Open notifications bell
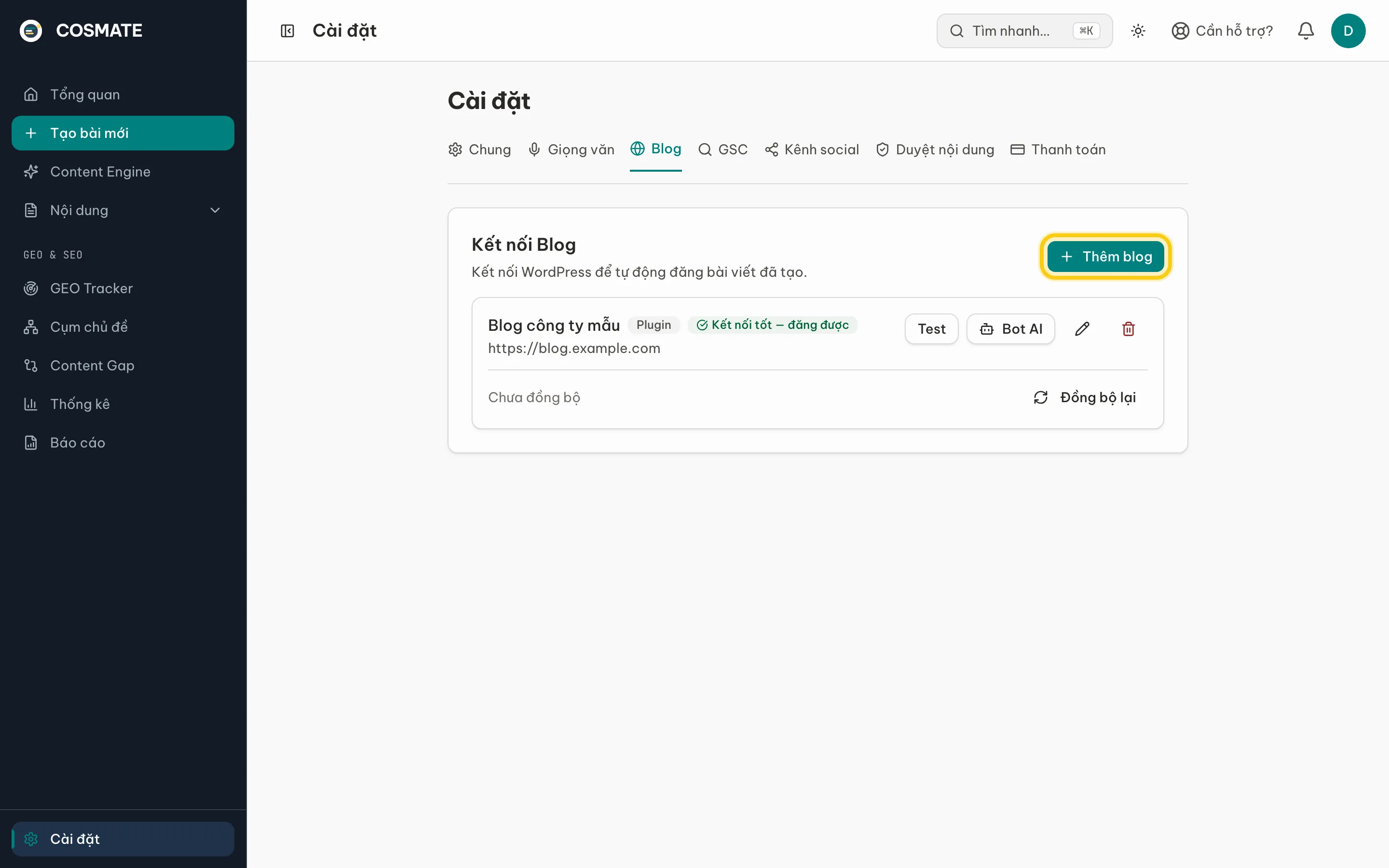1389x868 pixels. tap(1305, 31)
